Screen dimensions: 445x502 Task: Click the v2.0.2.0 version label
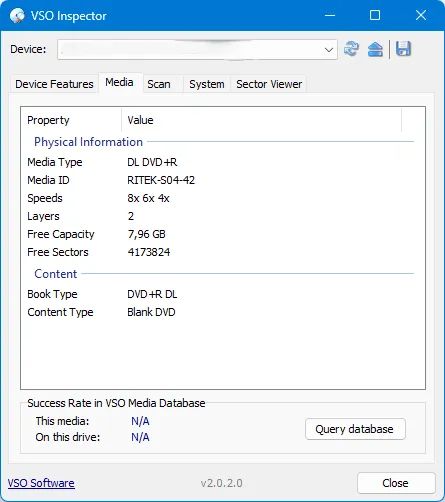click(222, 483)
